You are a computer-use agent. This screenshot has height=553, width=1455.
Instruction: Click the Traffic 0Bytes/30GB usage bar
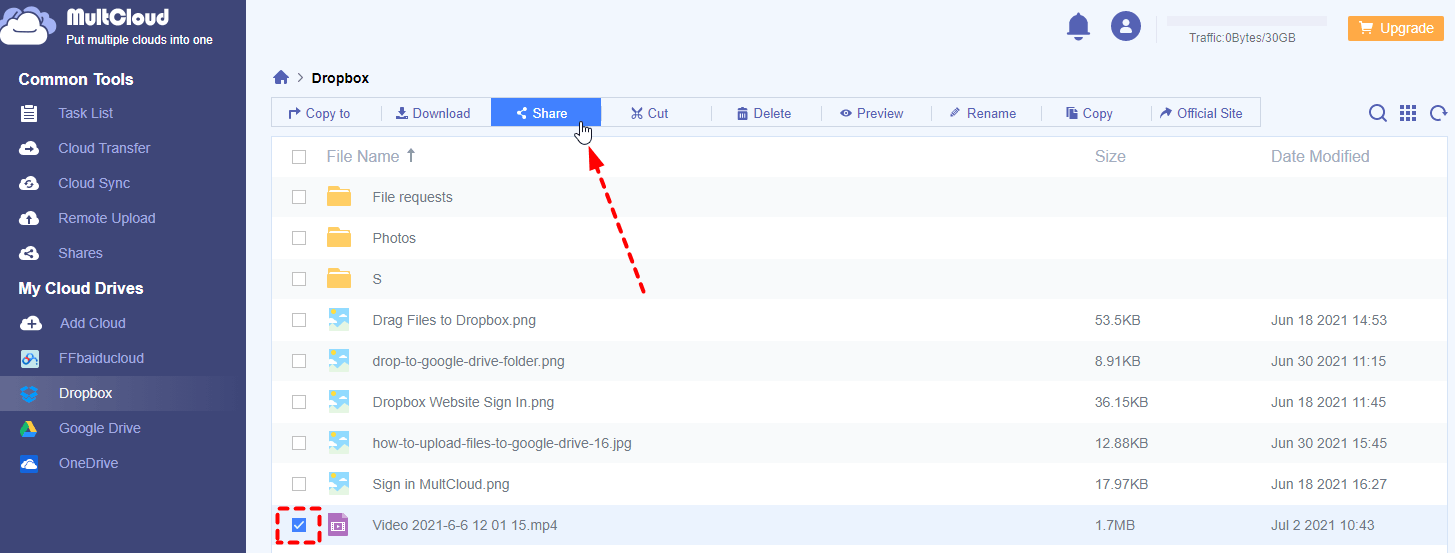pos(1247,21)
